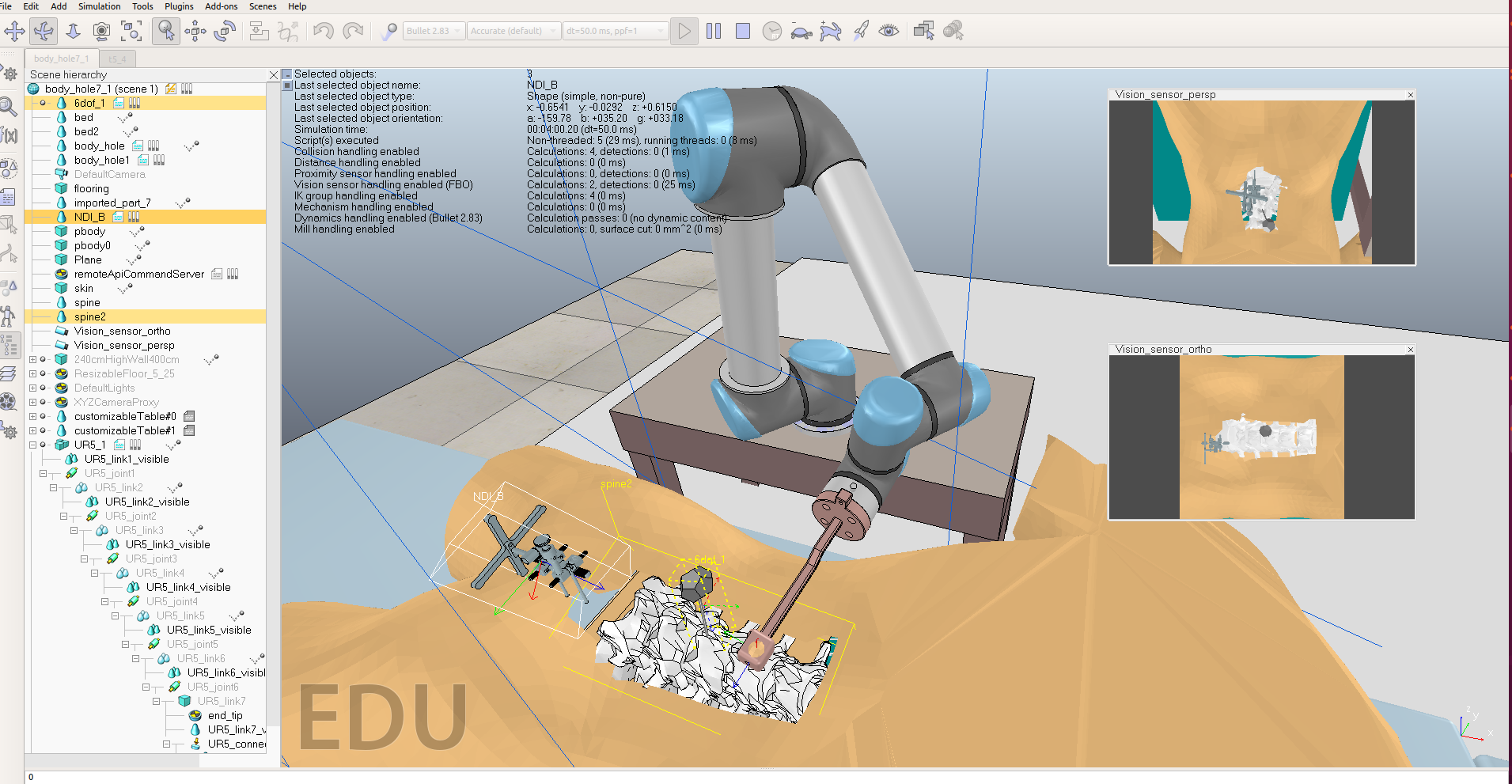This screenshot has width=1512, height=784.
Task: Activate the object shift/translate tool
Action: click(x=195, y=31)
